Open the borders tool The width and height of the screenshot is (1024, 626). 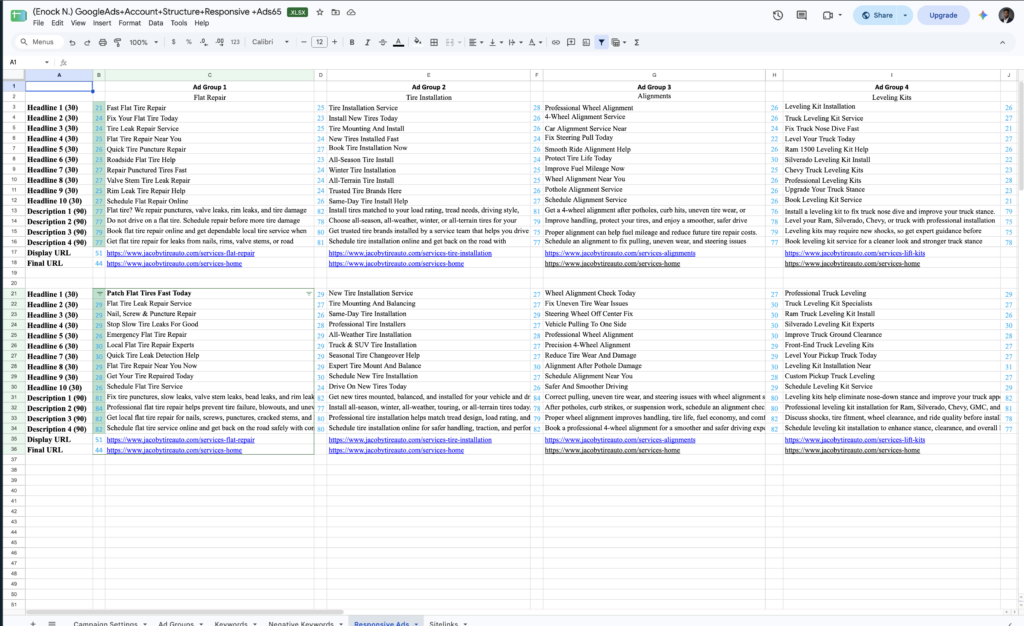[434, 42]
